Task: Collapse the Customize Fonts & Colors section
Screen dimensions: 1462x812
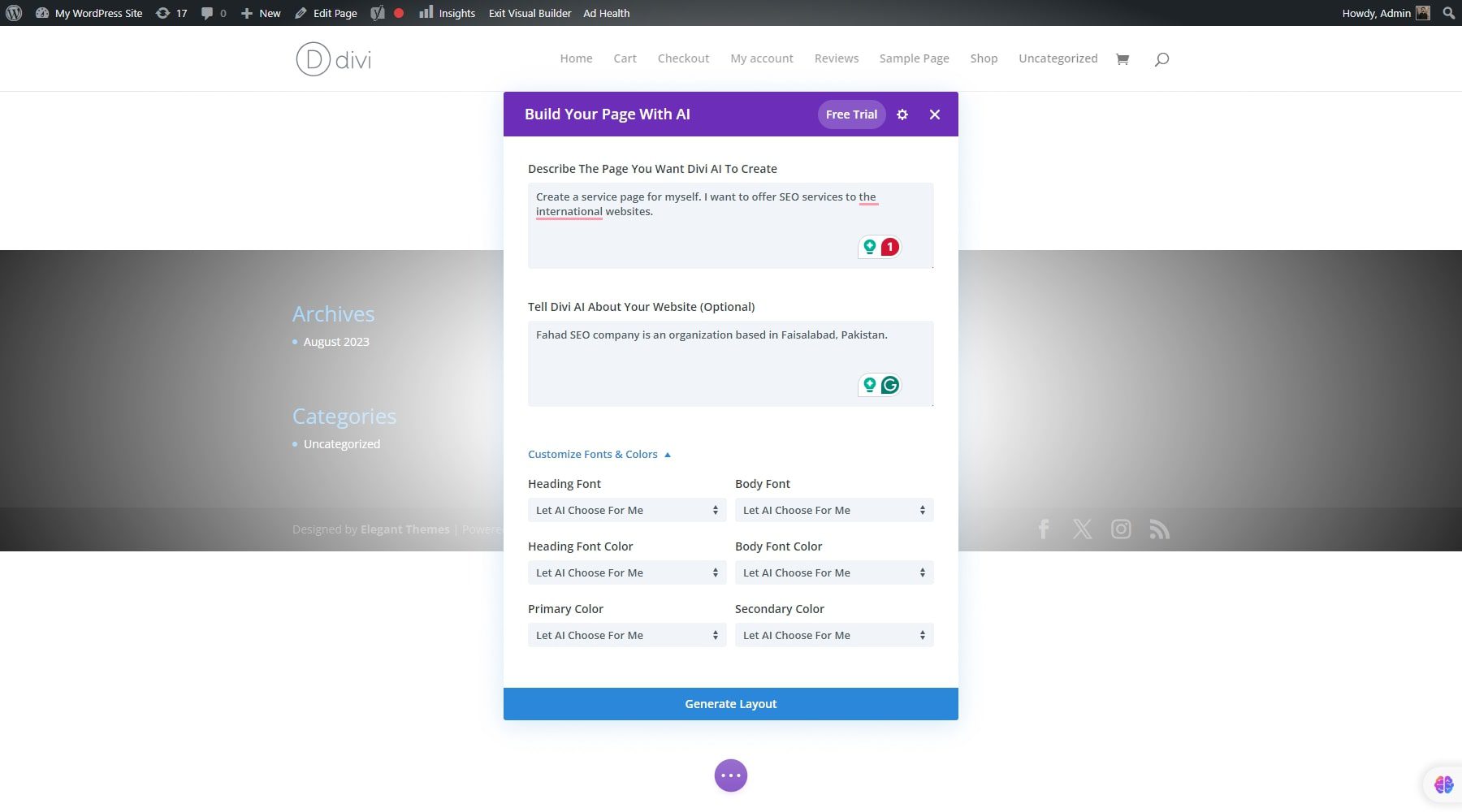Action: (x=599, y=454)
